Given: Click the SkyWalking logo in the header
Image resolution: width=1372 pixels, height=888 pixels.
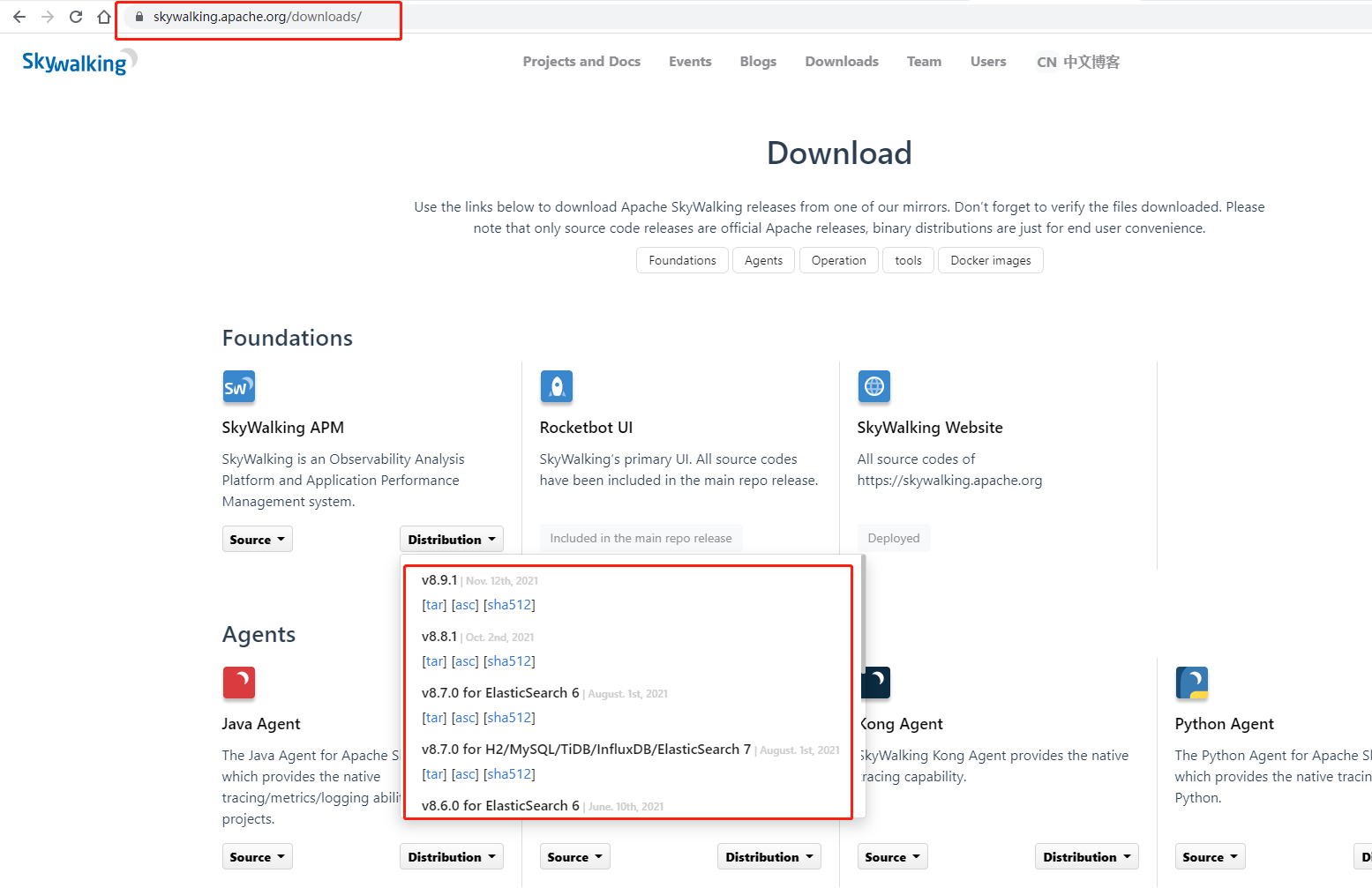Looking at the screenshot, I should click(x=79, y=62).
